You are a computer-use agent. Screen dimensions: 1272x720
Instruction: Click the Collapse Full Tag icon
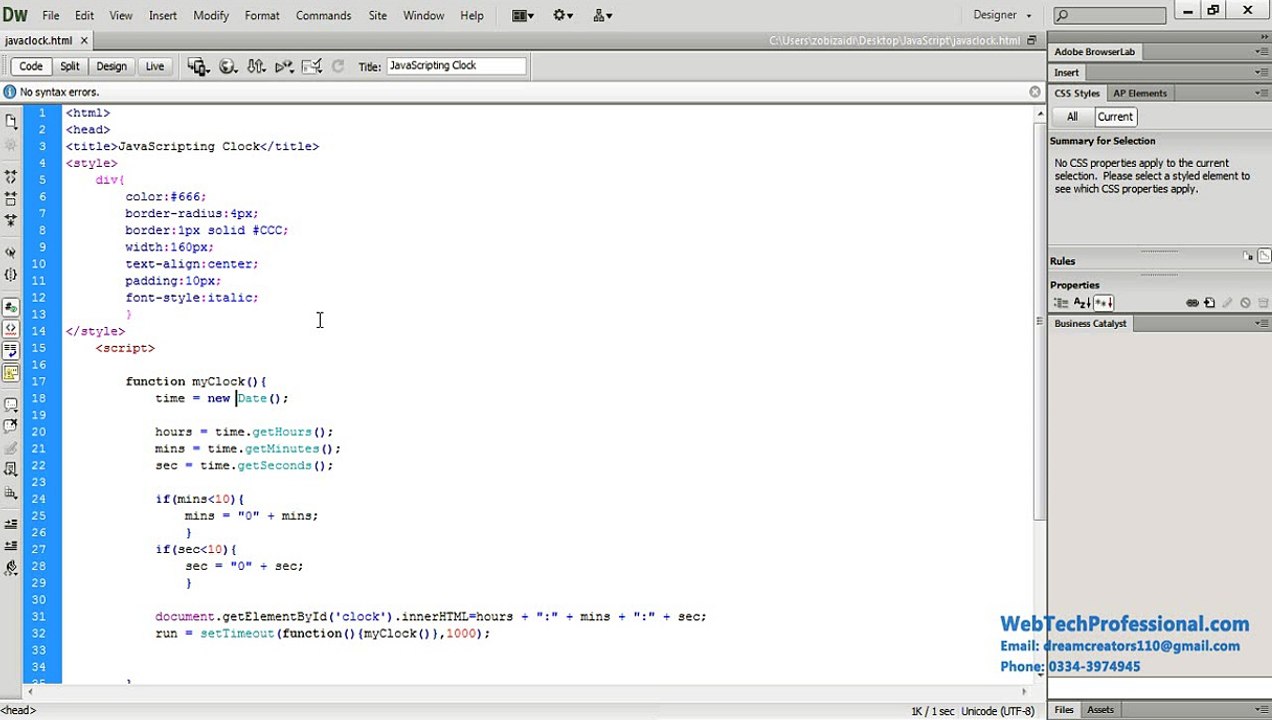coord(11,176)
